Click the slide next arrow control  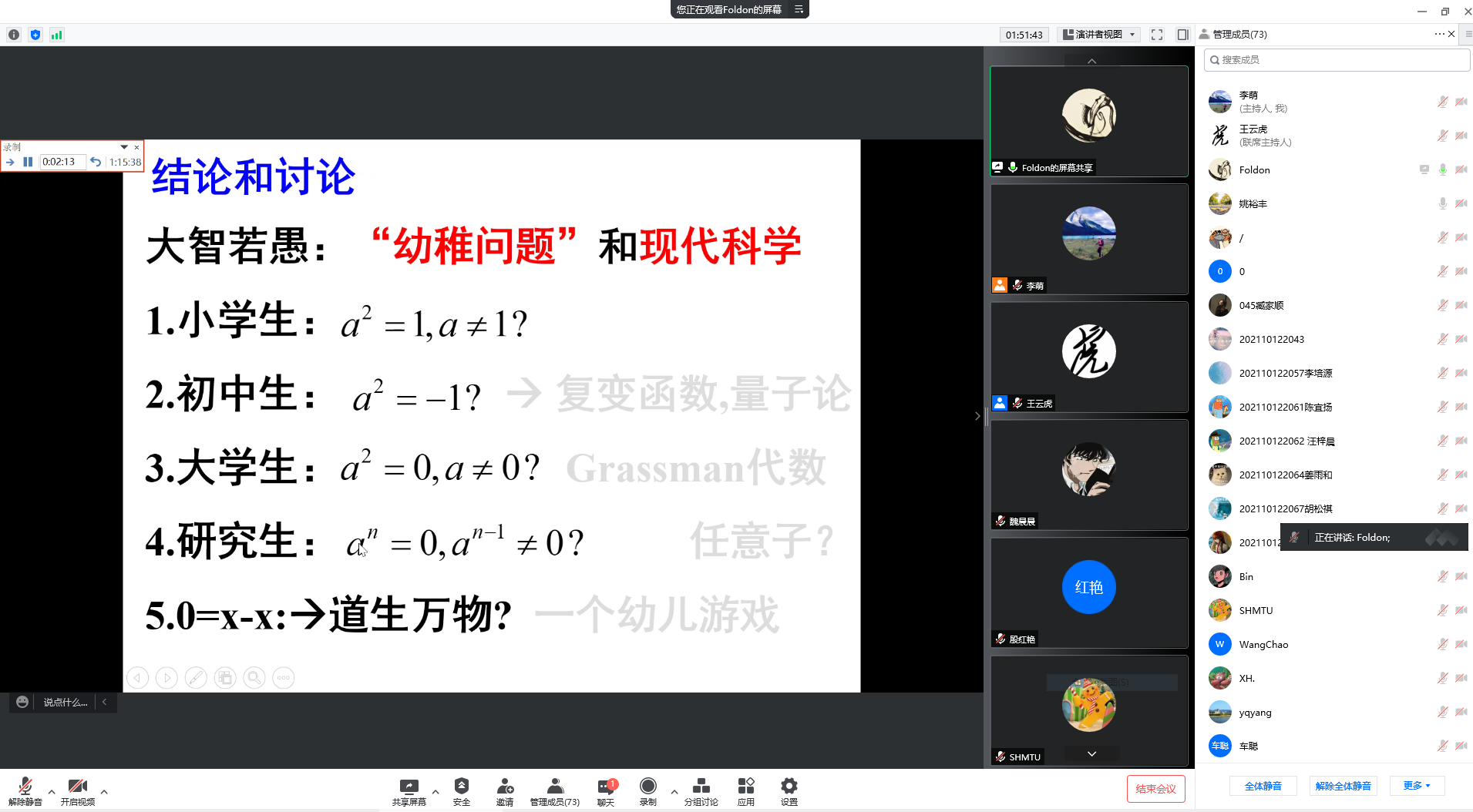tap(166, 678)
